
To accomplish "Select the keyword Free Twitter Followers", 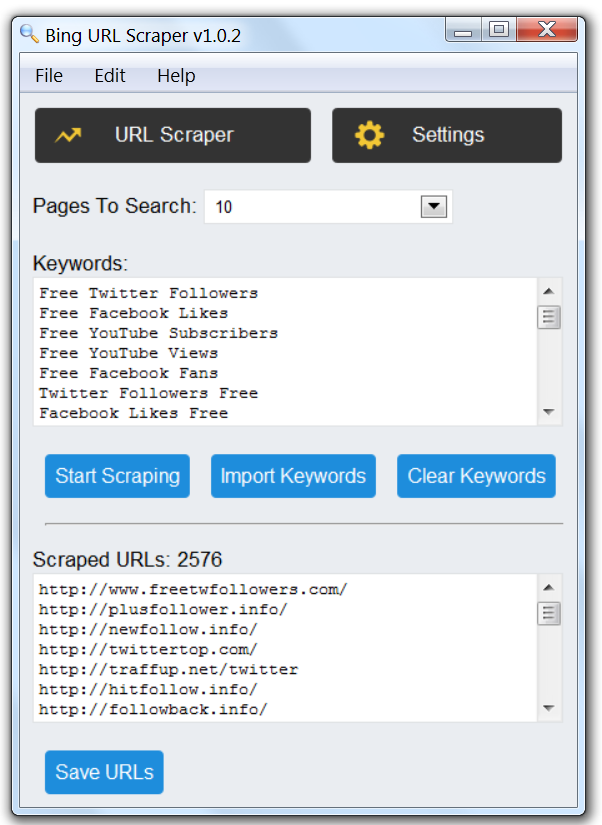I will (147, 292).
